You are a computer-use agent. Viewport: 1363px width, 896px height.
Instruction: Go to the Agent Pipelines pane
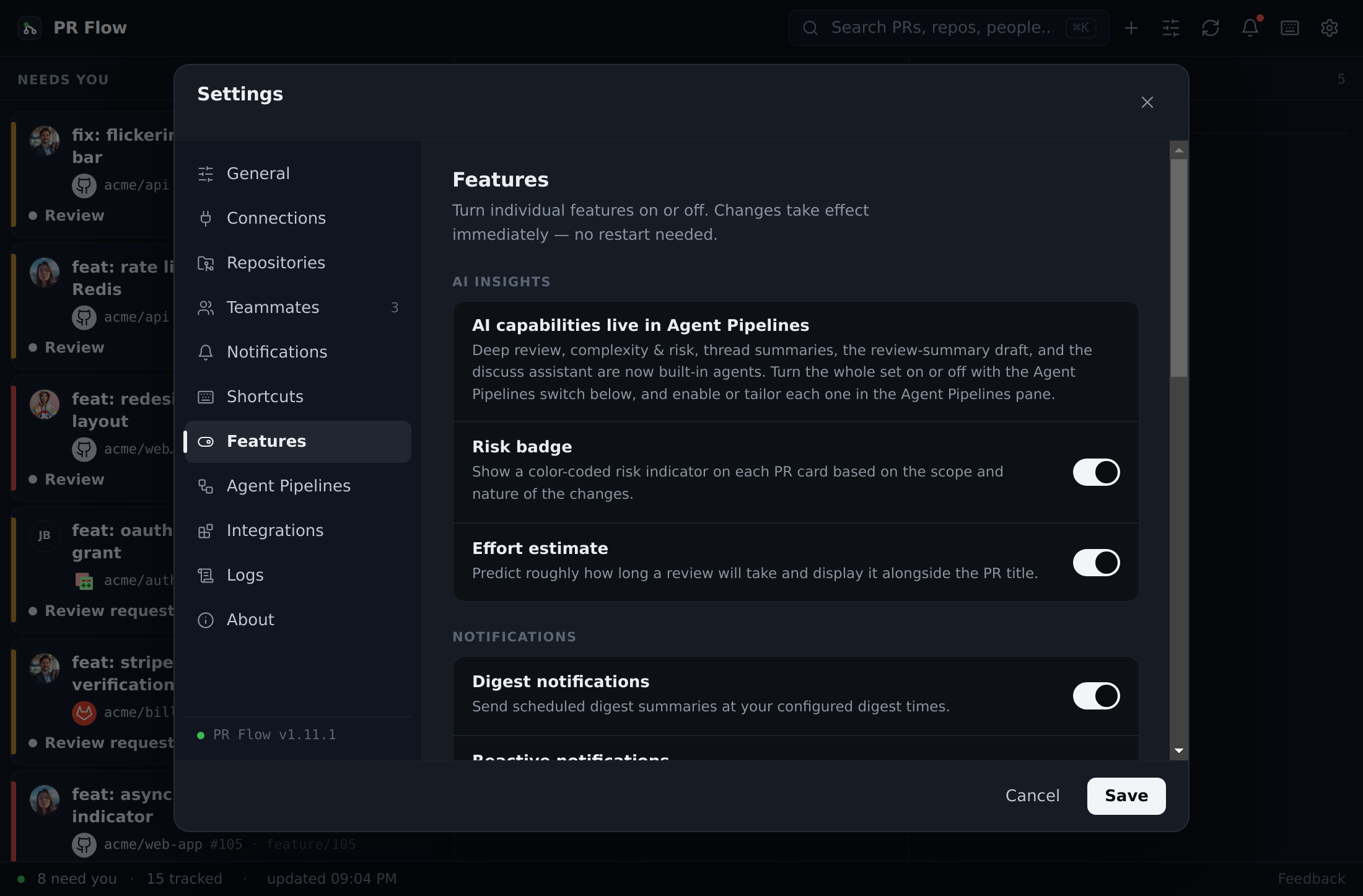(x=298, y=486)
